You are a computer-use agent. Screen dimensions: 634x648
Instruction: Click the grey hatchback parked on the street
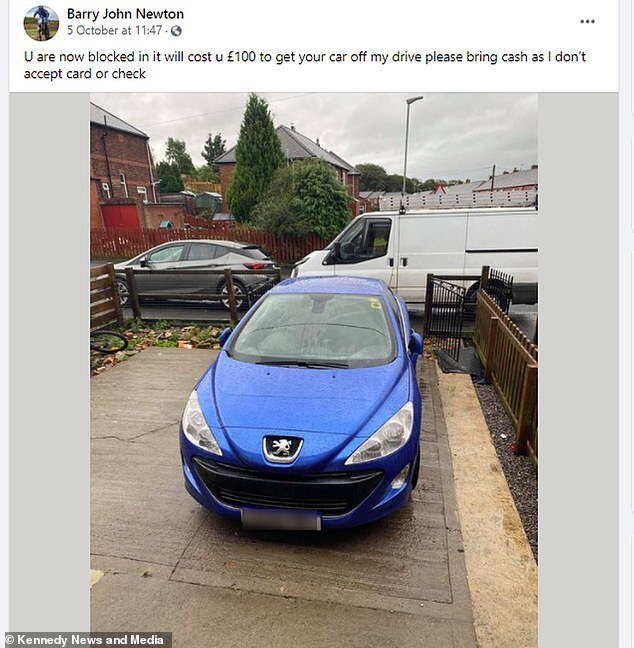coord(194,271)
